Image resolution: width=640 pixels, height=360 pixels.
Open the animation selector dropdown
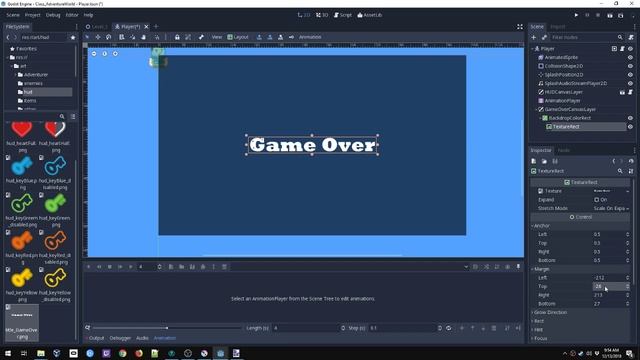coord(466,267)
